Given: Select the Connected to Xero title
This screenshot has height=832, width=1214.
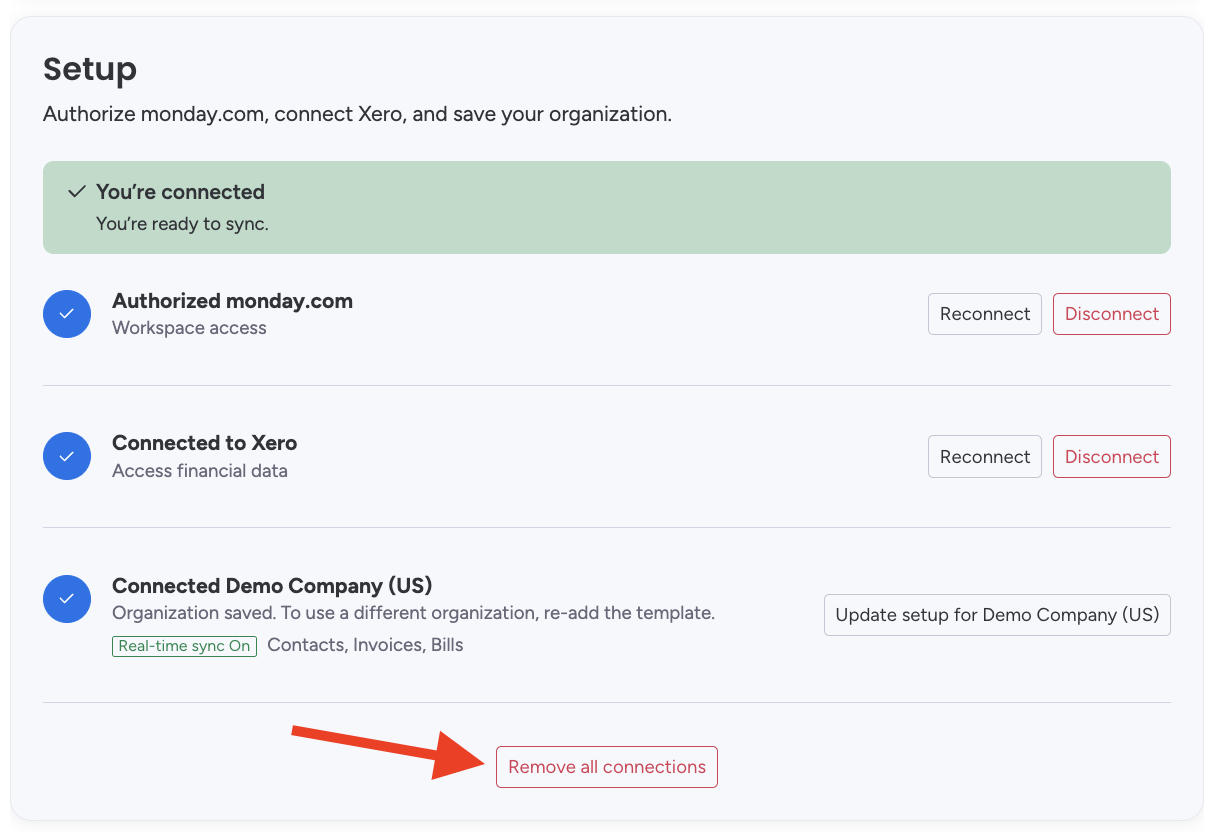Looking at the screenshot, I should [204, 443].
